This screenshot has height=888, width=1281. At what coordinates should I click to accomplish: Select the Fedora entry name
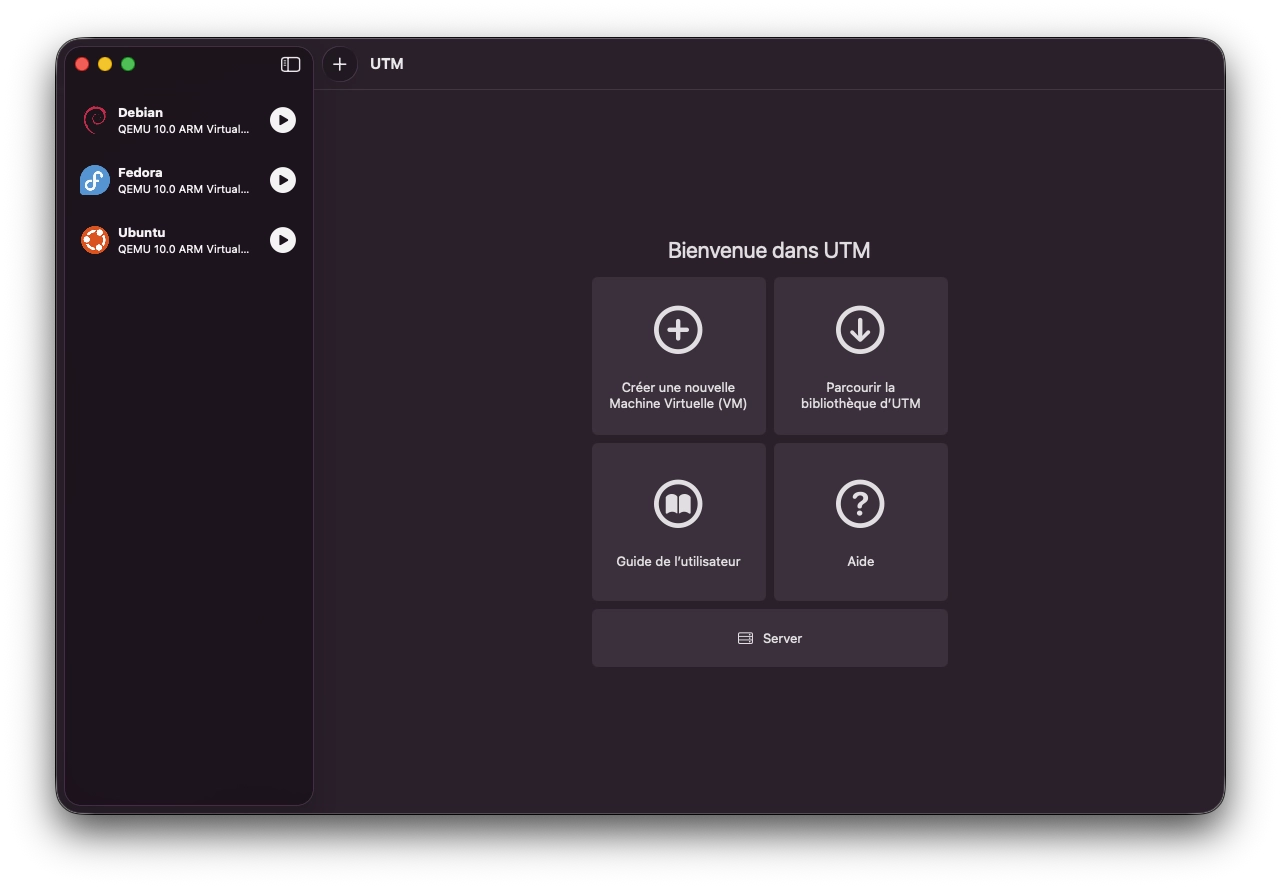[x=140, y=172]
